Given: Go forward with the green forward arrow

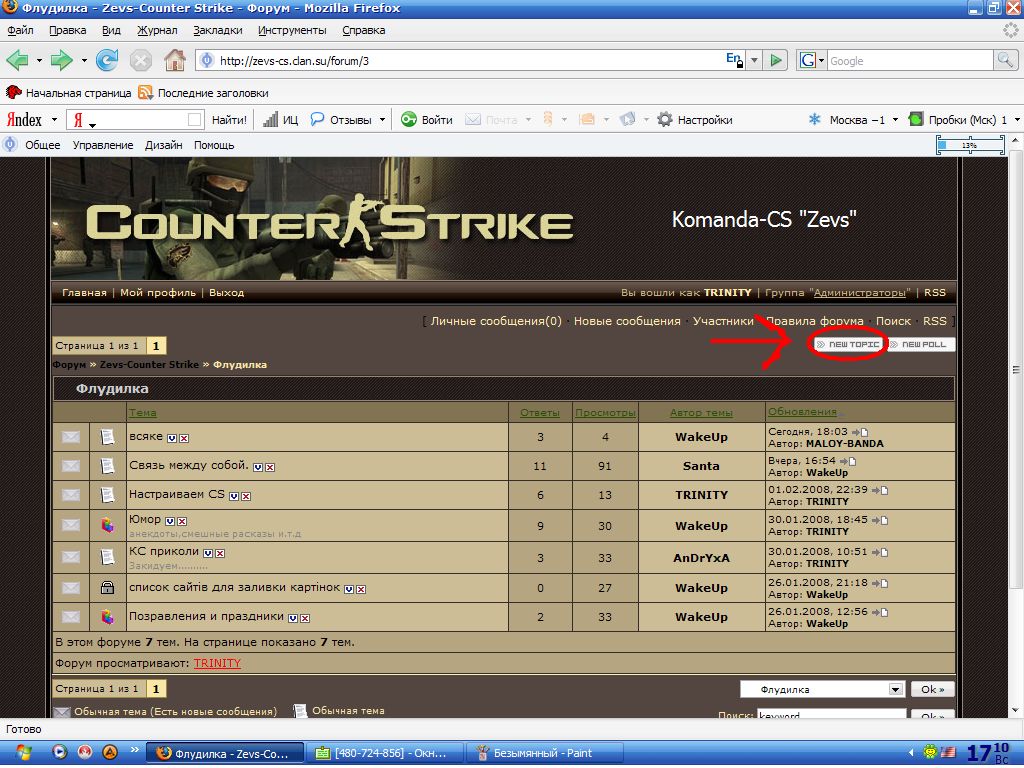Looking at the screenshot, I should [x=61, y=61].
